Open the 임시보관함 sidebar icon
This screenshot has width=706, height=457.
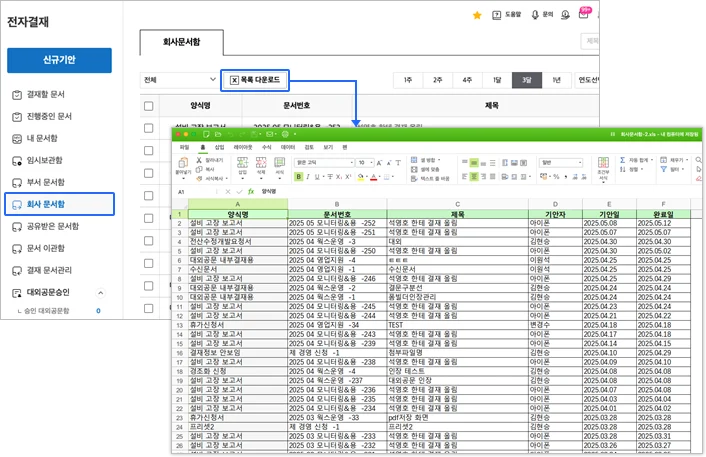(17, 161)
